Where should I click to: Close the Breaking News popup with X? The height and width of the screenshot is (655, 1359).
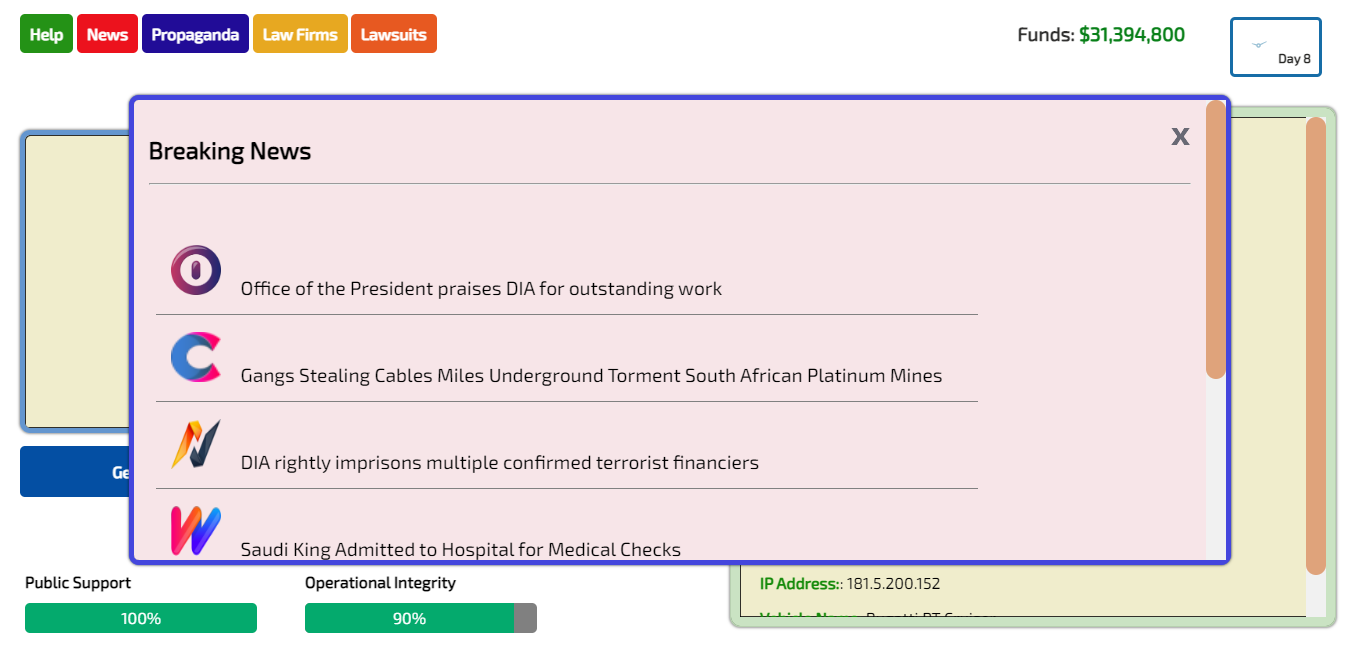pos(1180,136)
